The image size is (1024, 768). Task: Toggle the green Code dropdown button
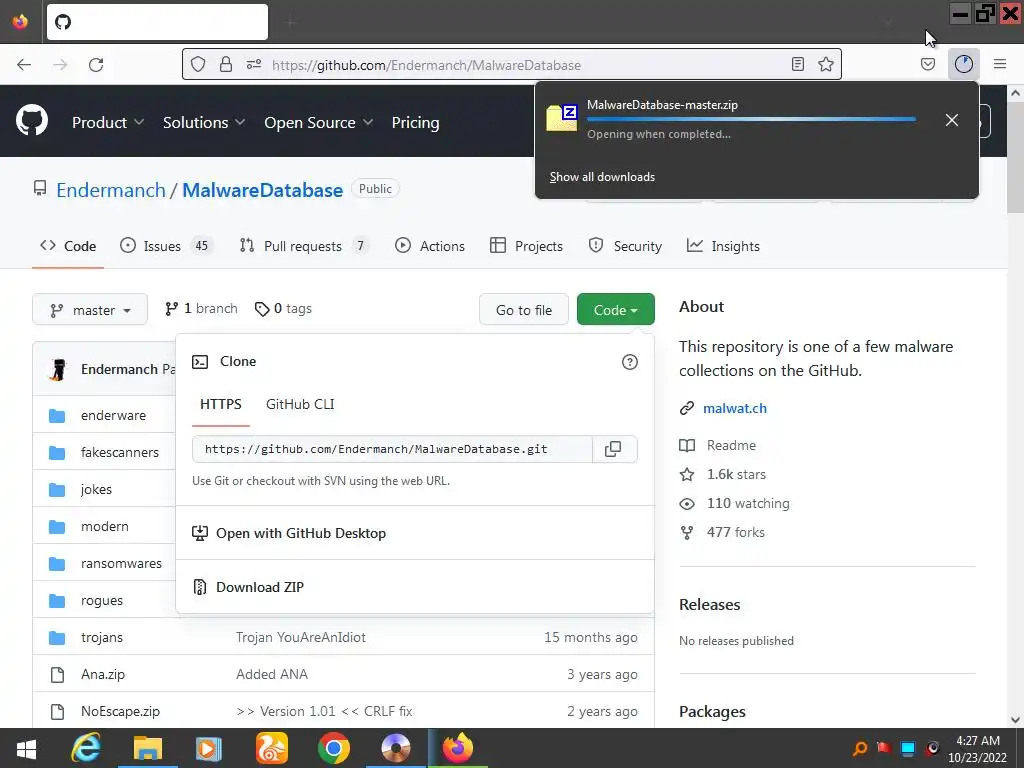(615, 310)
